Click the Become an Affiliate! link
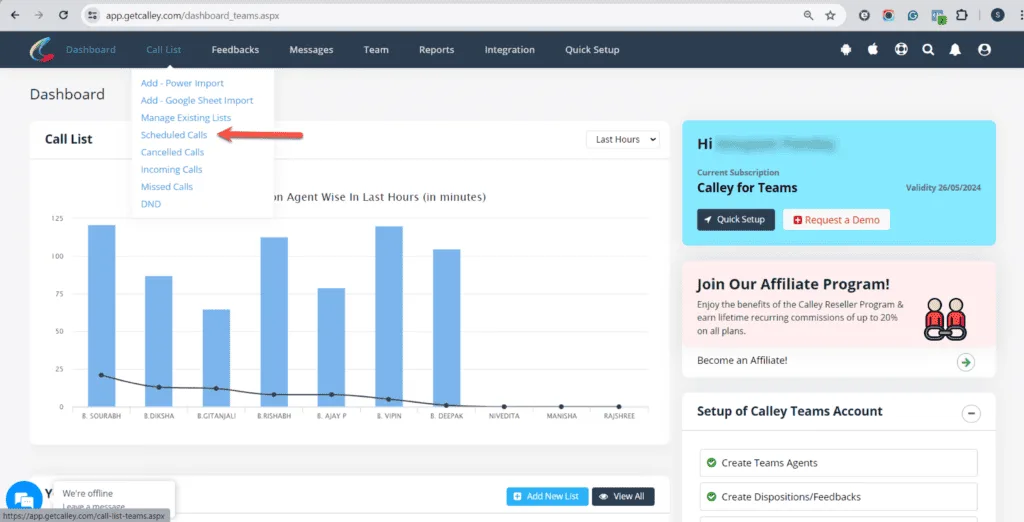Image resolution: width=1024 pixels, height=522 pixels. tap(742, 360)
